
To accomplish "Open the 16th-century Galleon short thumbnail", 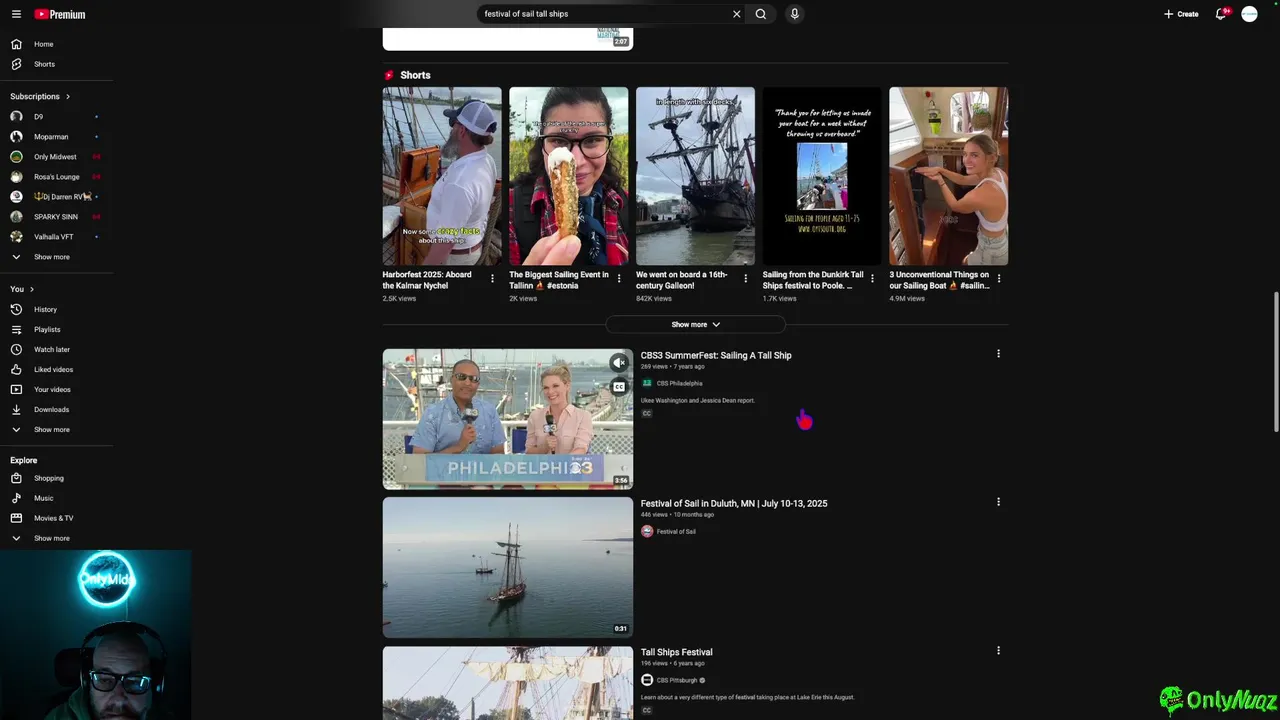I will [x=695, y=176].
